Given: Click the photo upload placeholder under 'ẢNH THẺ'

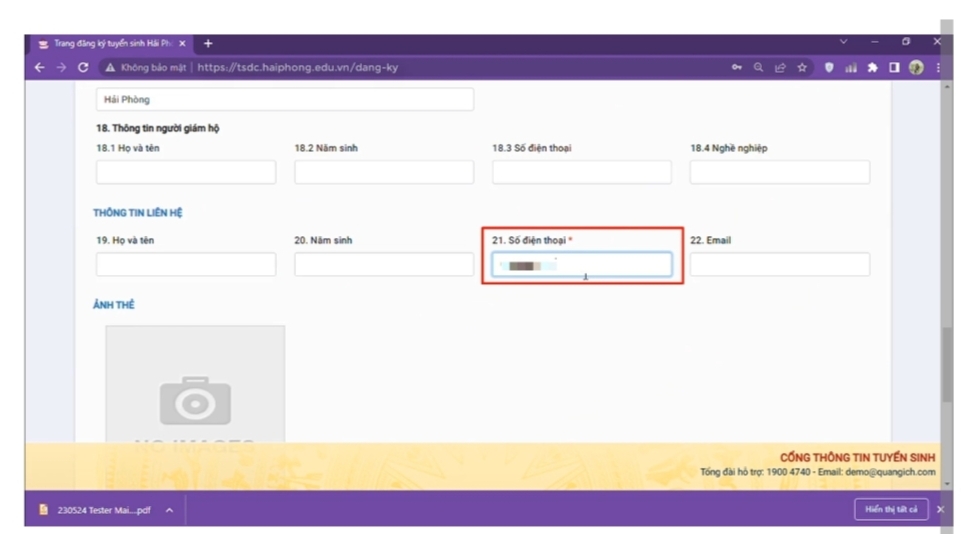Looking at the screenshot, I should pyautogui.click(x=195, y=385).
